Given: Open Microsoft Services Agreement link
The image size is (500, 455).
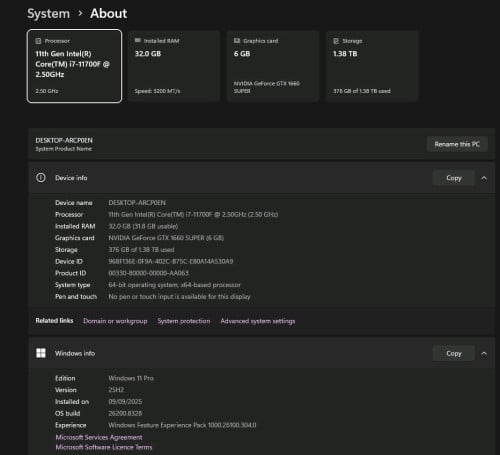Looking at the screenshot, I should (99, 437).
